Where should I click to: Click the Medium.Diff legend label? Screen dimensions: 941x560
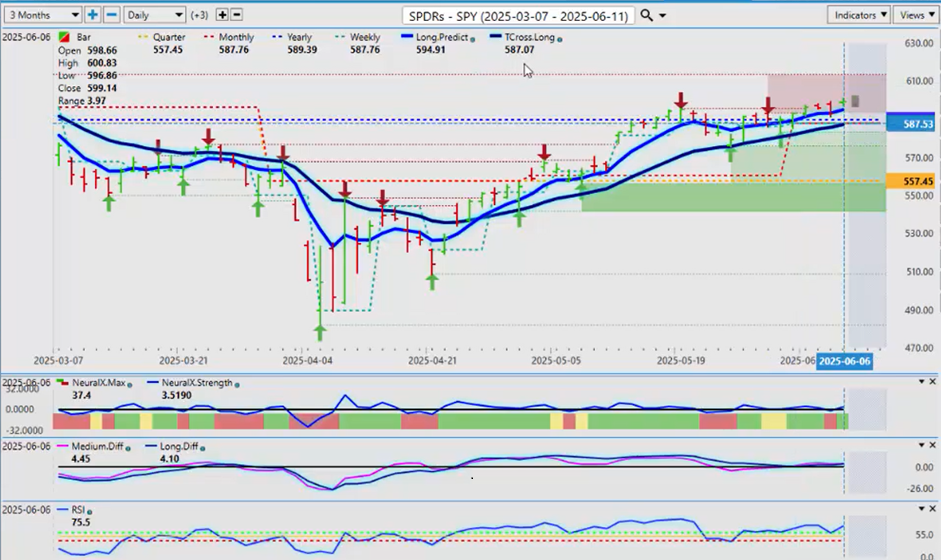click(97, 447)
